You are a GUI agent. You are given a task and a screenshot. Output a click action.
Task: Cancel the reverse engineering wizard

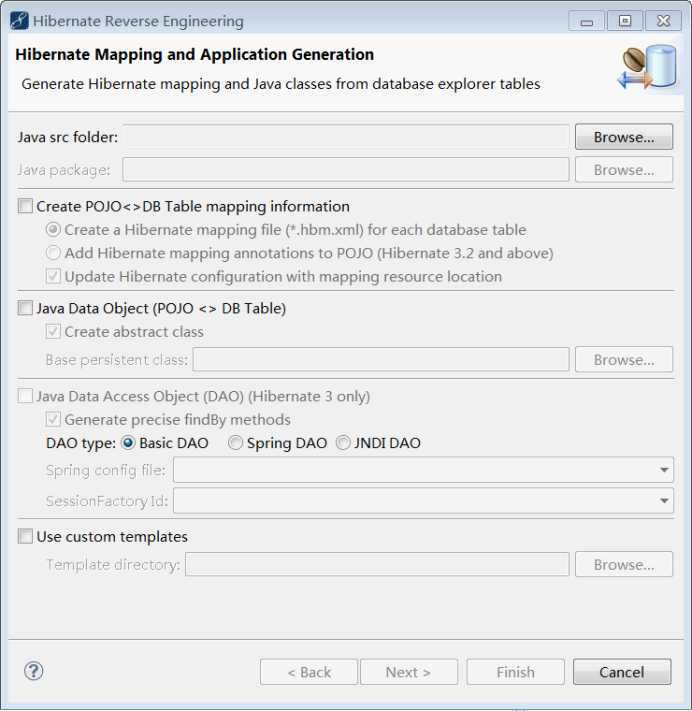pyautogui.click(x=622, y=672)
